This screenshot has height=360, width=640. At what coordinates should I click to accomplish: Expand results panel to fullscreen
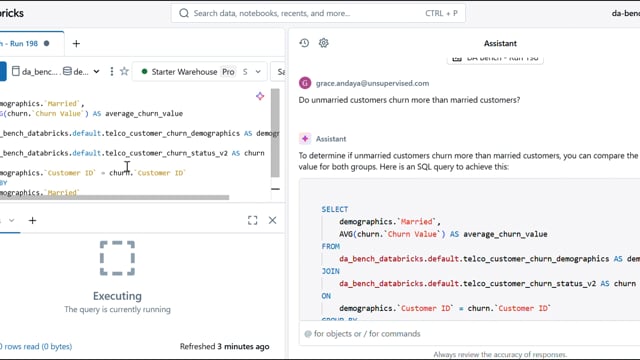[253, 220]
